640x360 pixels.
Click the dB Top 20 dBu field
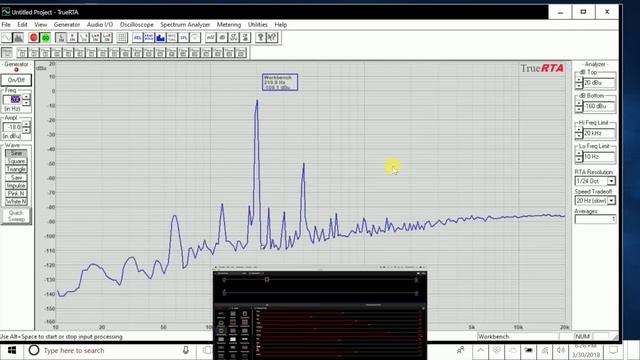tap(599, 83)
